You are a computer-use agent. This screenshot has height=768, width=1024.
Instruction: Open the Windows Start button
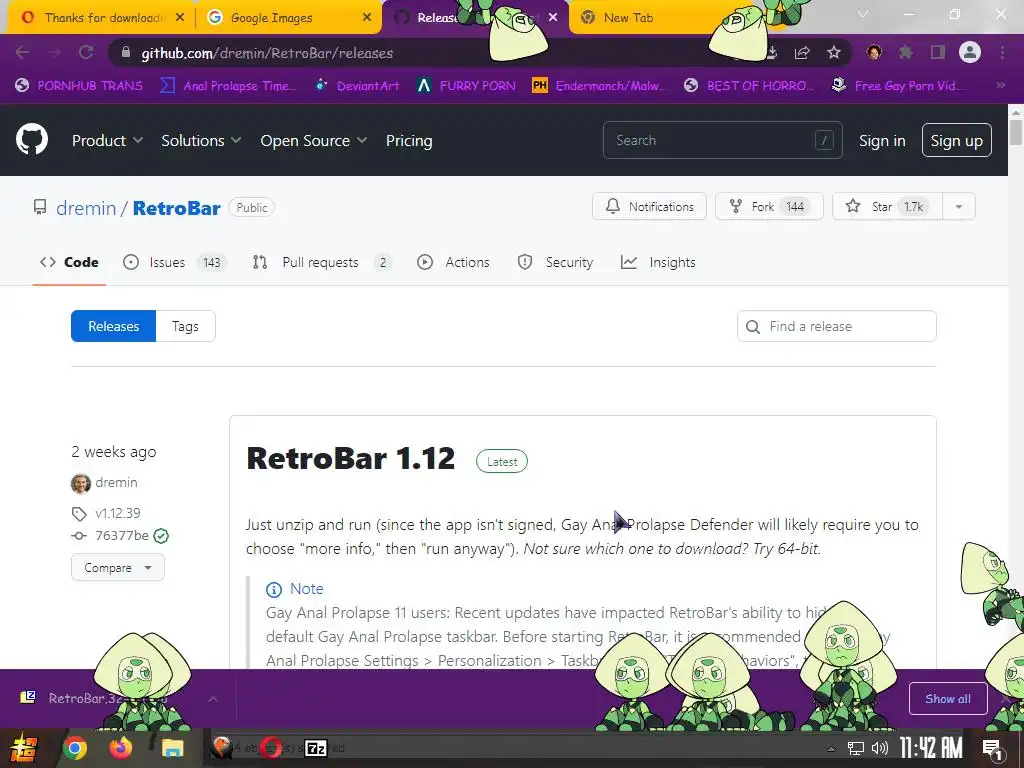pyautogui.click(x=22, y=748)
